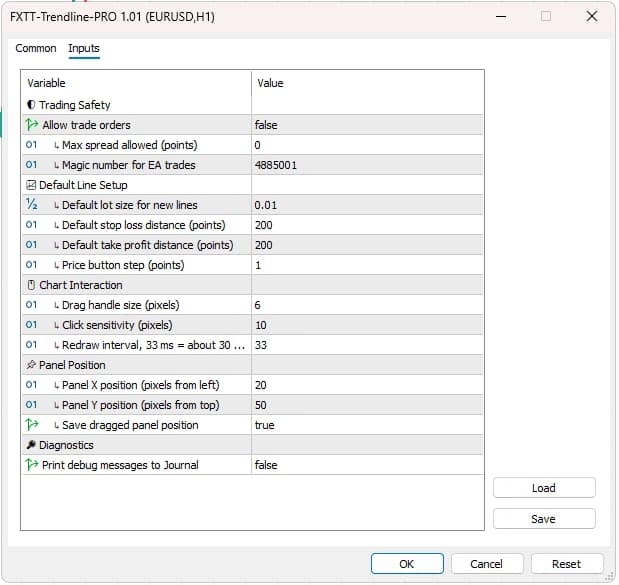
Task: Close the FXTT-Trendline-PRO dialog
Action: point(592,17)
